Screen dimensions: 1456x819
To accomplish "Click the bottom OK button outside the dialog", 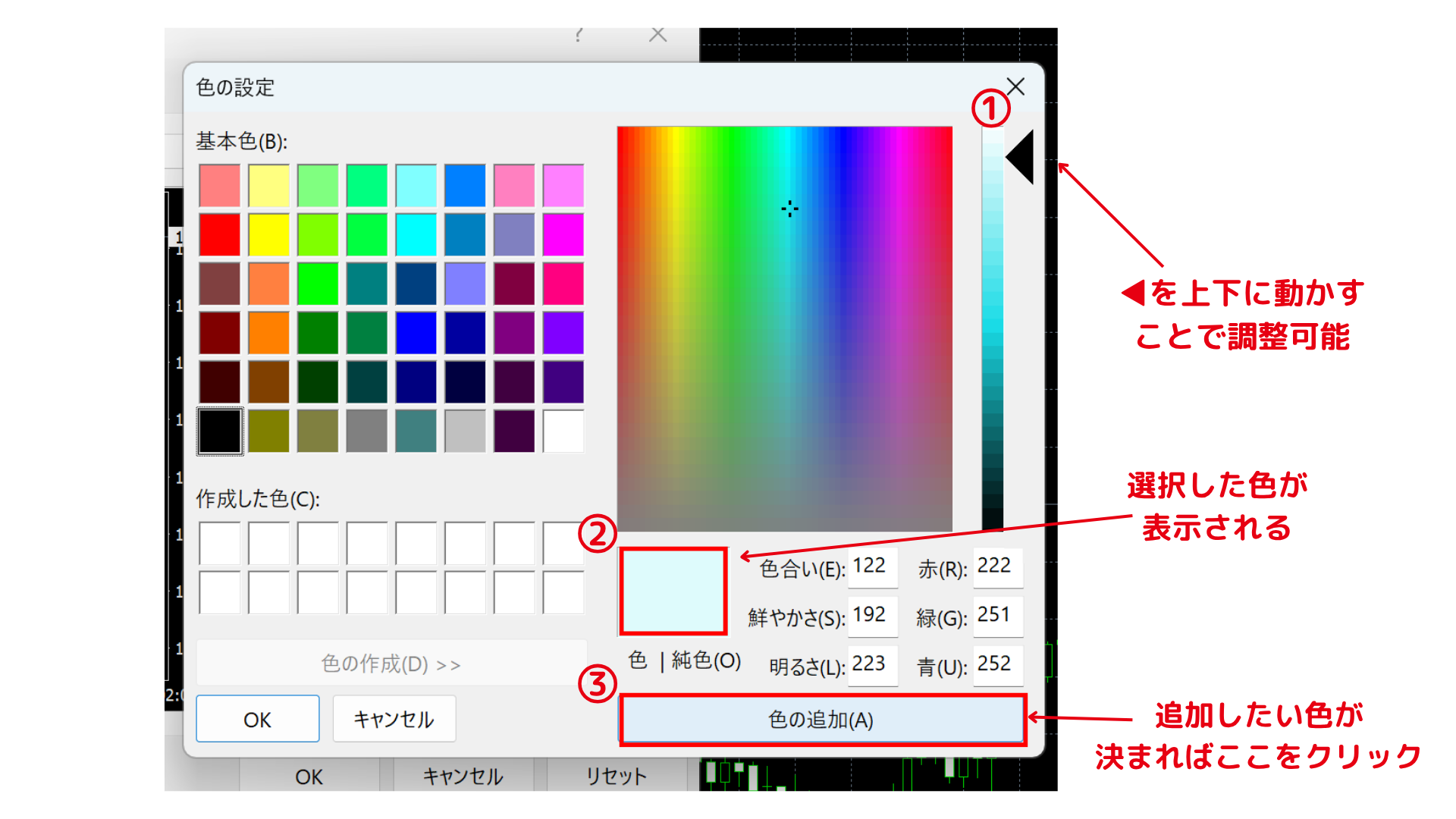I will (310, 775).
